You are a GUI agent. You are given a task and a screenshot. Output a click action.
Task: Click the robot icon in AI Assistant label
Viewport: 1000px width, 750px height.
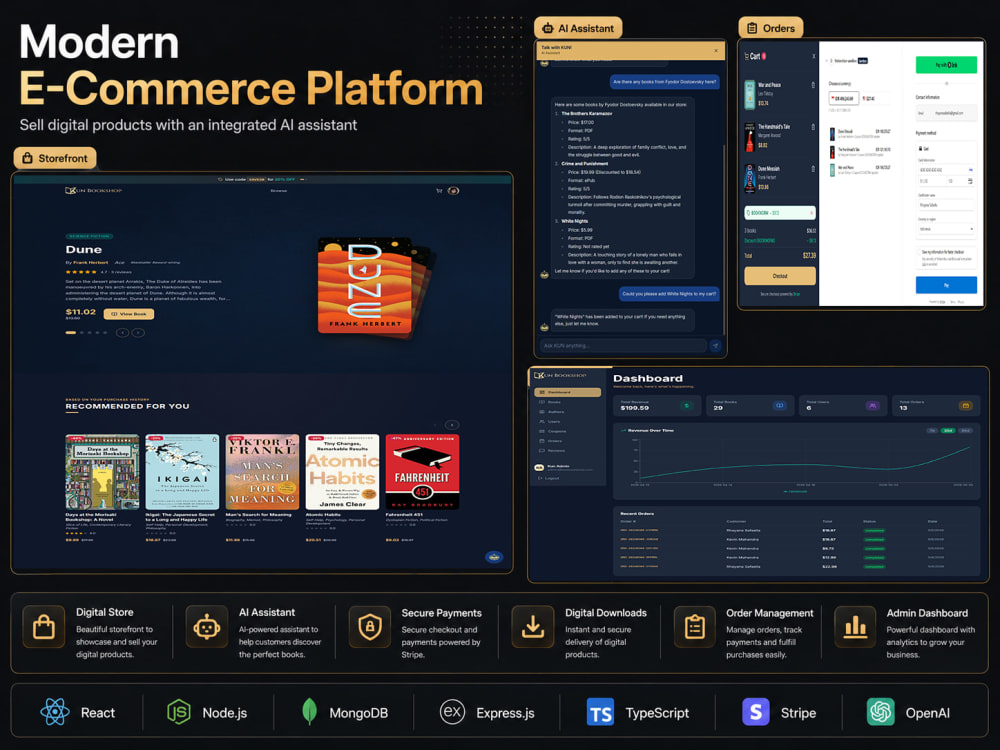(x=548, y=28)
